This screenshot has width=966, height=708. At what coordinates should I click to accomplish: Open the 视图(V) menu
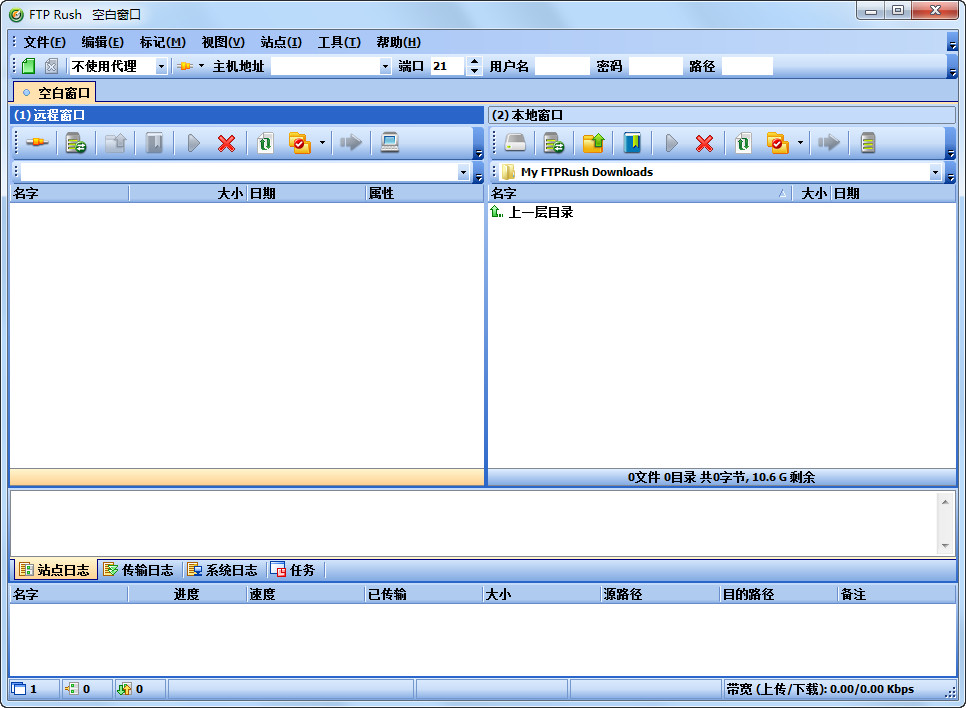(x=223, y=43)
